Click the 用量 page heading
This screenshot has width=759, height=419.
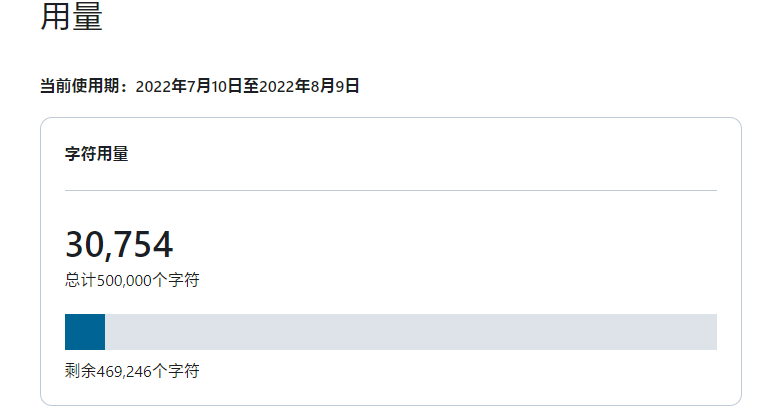(71, 17)
